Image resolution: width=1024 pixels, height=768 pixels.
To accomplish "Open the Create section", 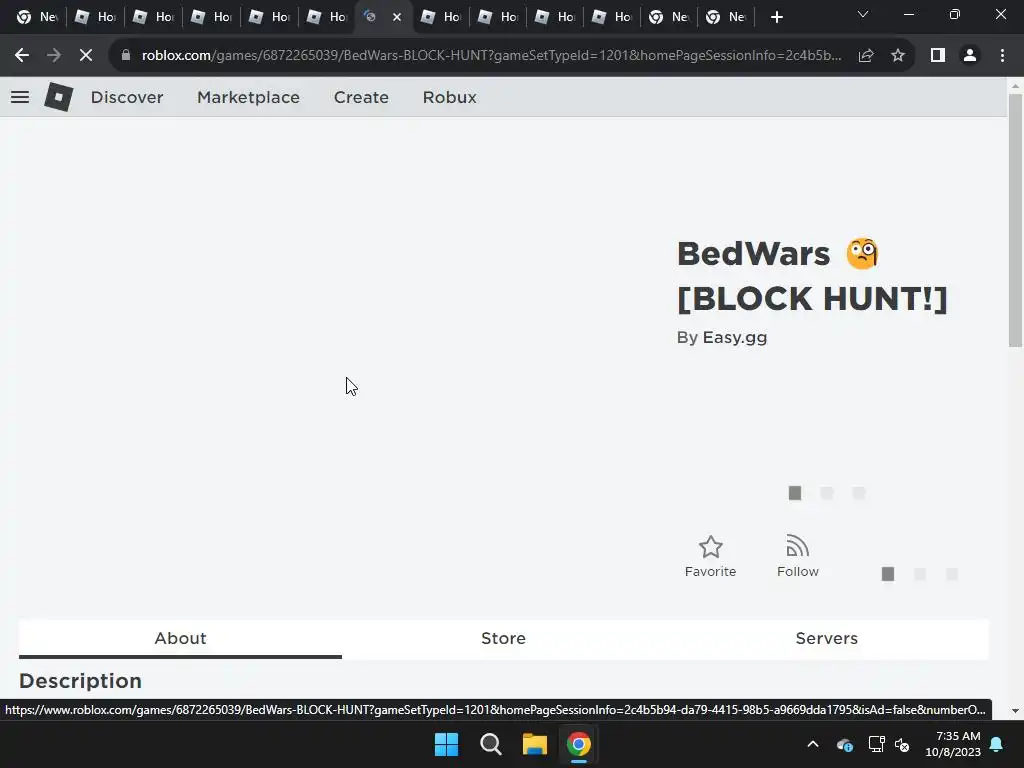I will [361, 97].
